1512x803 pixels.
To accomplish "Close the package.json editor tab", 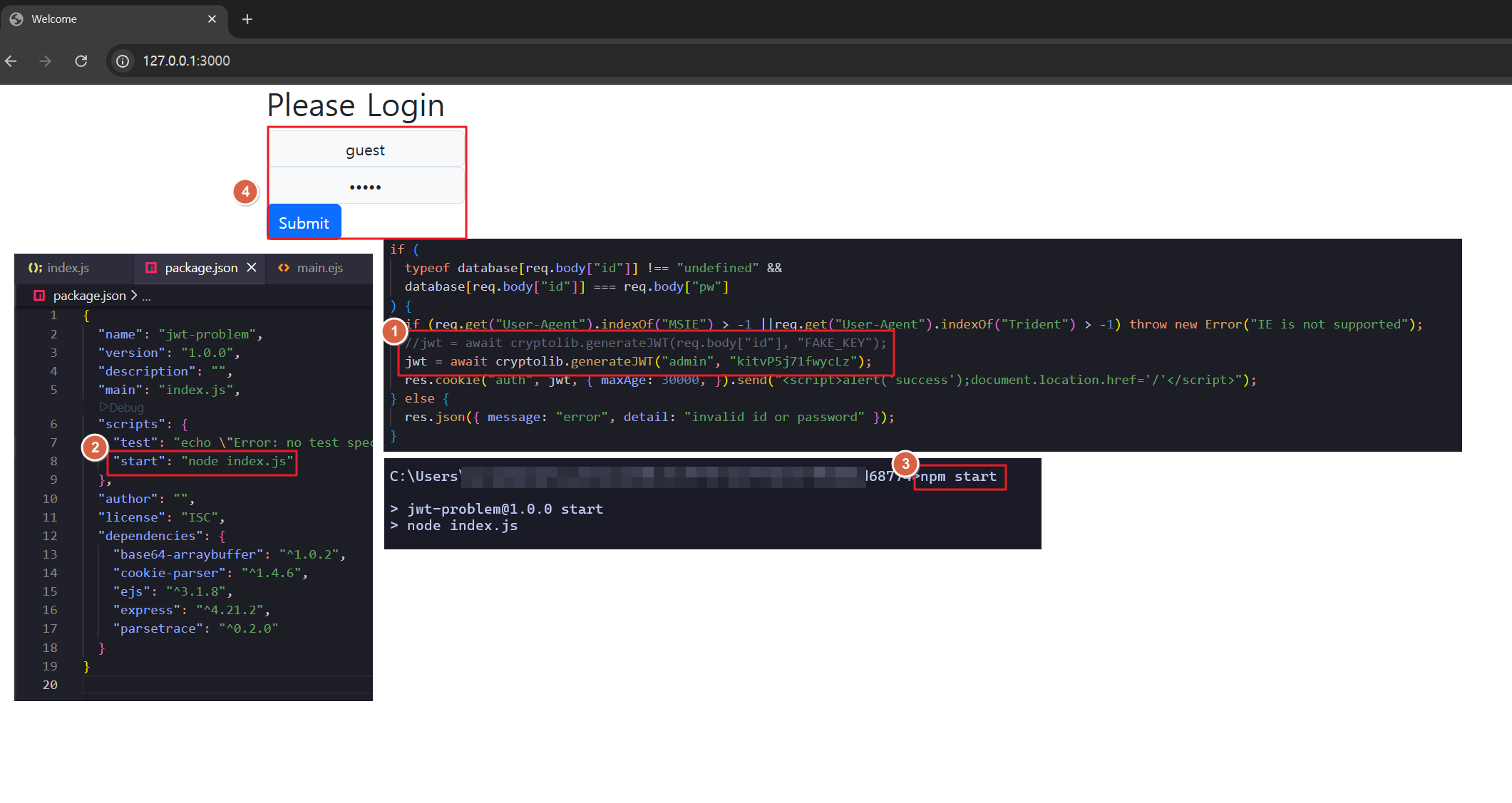I will [252, 267].
